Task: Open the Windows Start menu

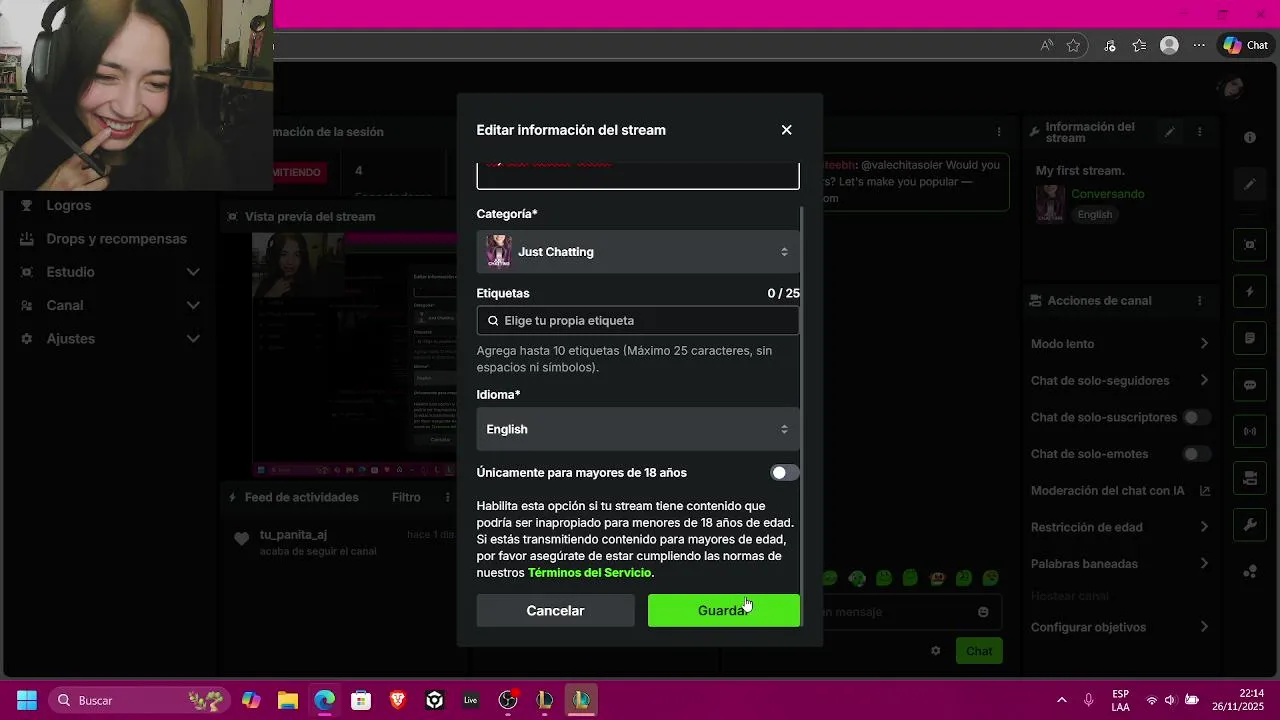Action: pyautogui.click(x=27, y=700)
